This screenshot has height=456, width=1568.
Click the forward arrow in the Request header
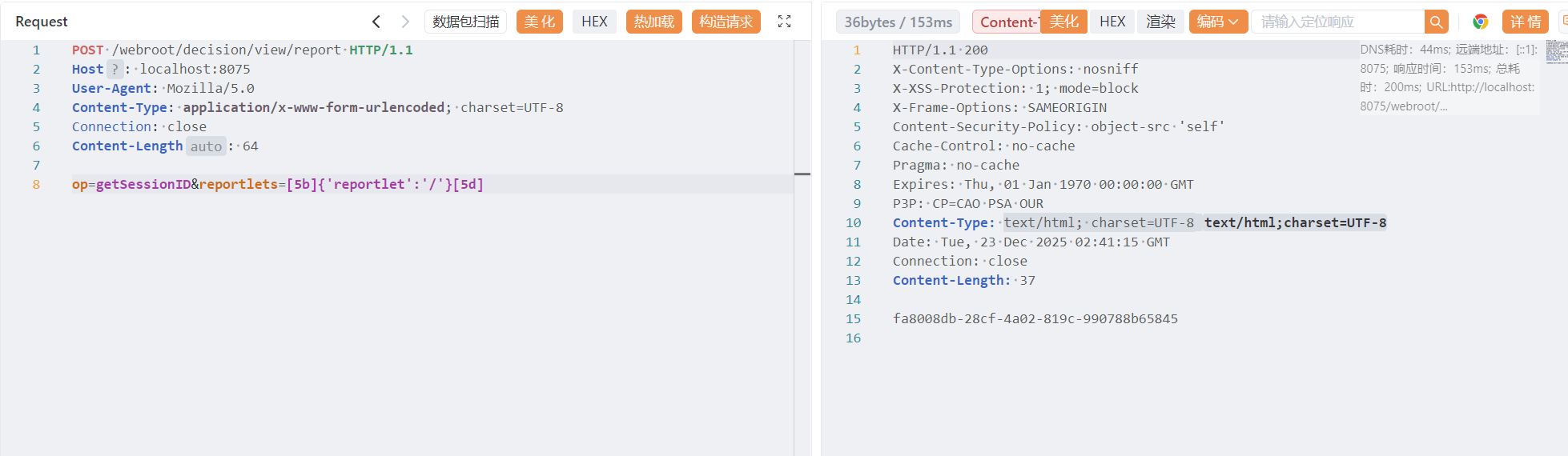(x=405, y=22)
